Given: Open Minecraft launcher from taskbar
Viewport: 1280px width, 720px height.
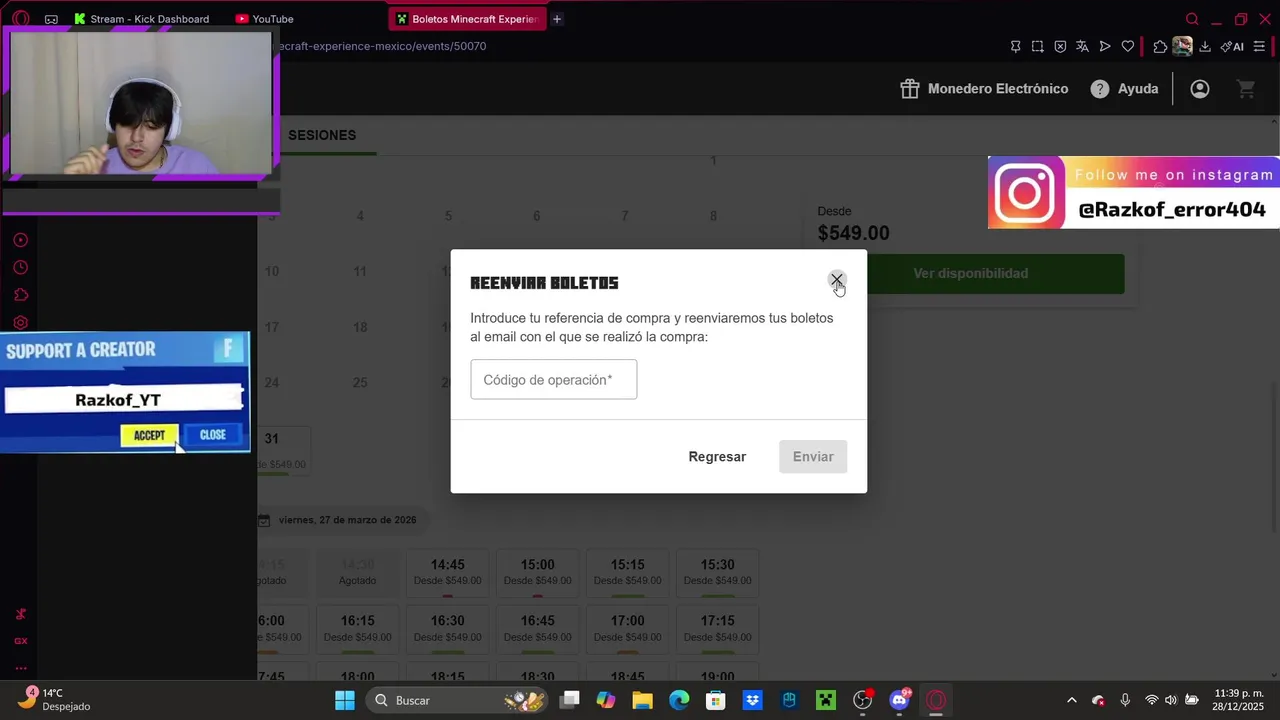Looking at the screenshot, I should click(x=826, y=700).
